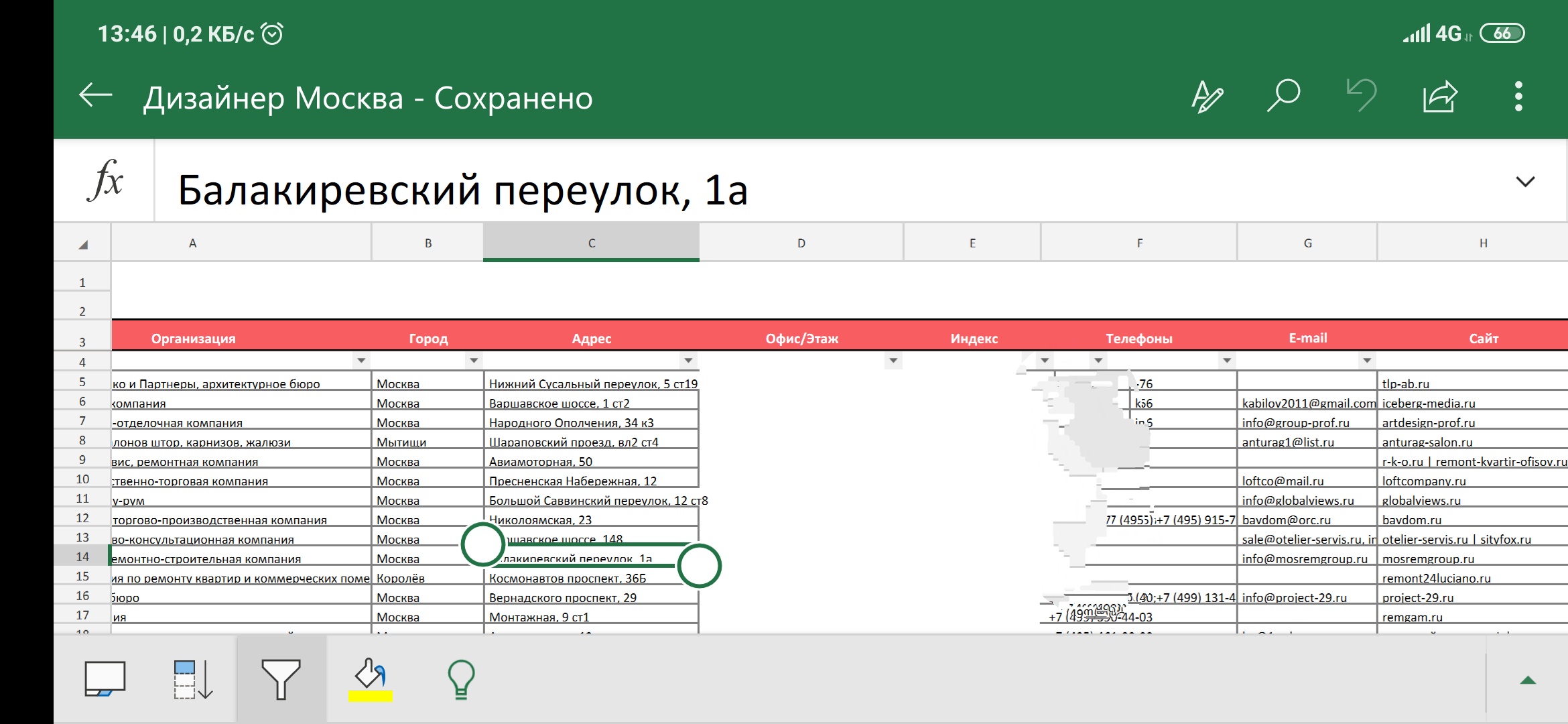Open filter dropdown for Организация column
This screenshot has height=724, width=1568.
361,361
